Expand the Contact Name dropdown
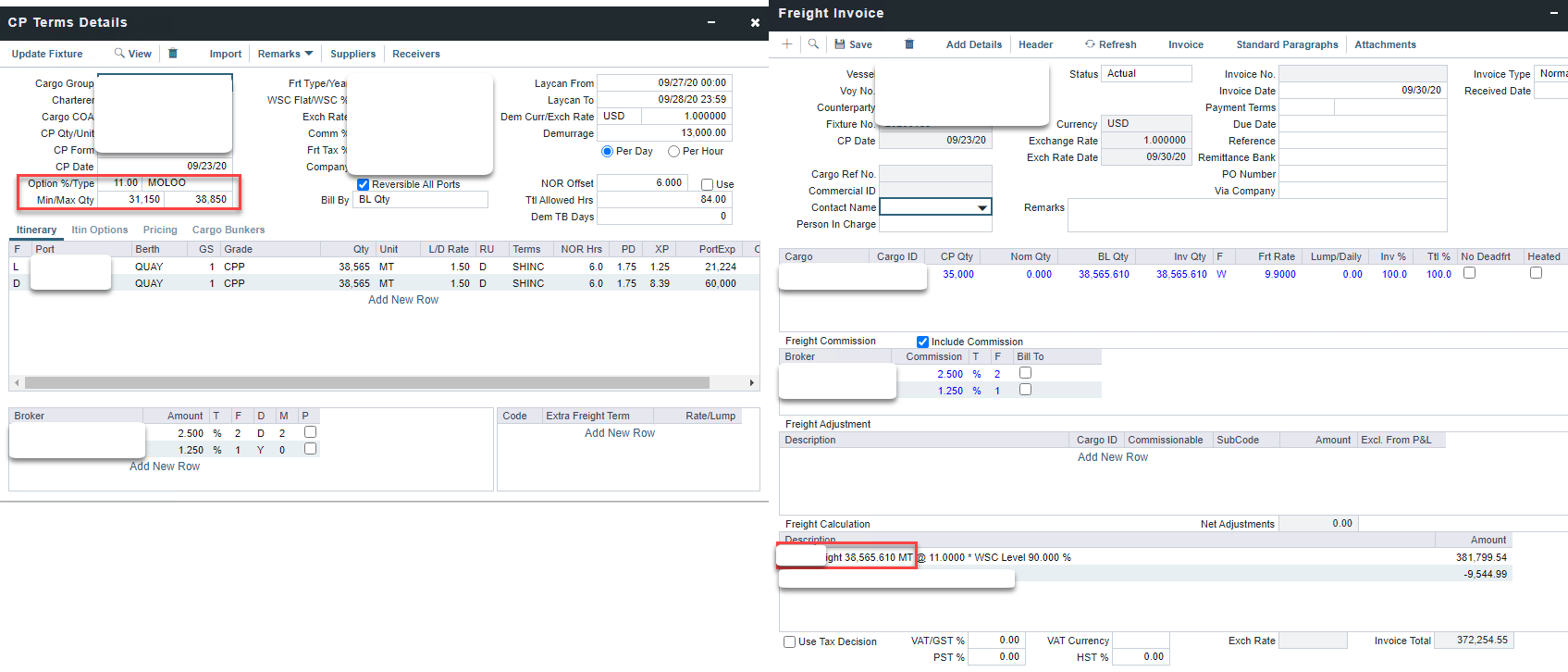The image size is (1568, 672). coord(982,207)
